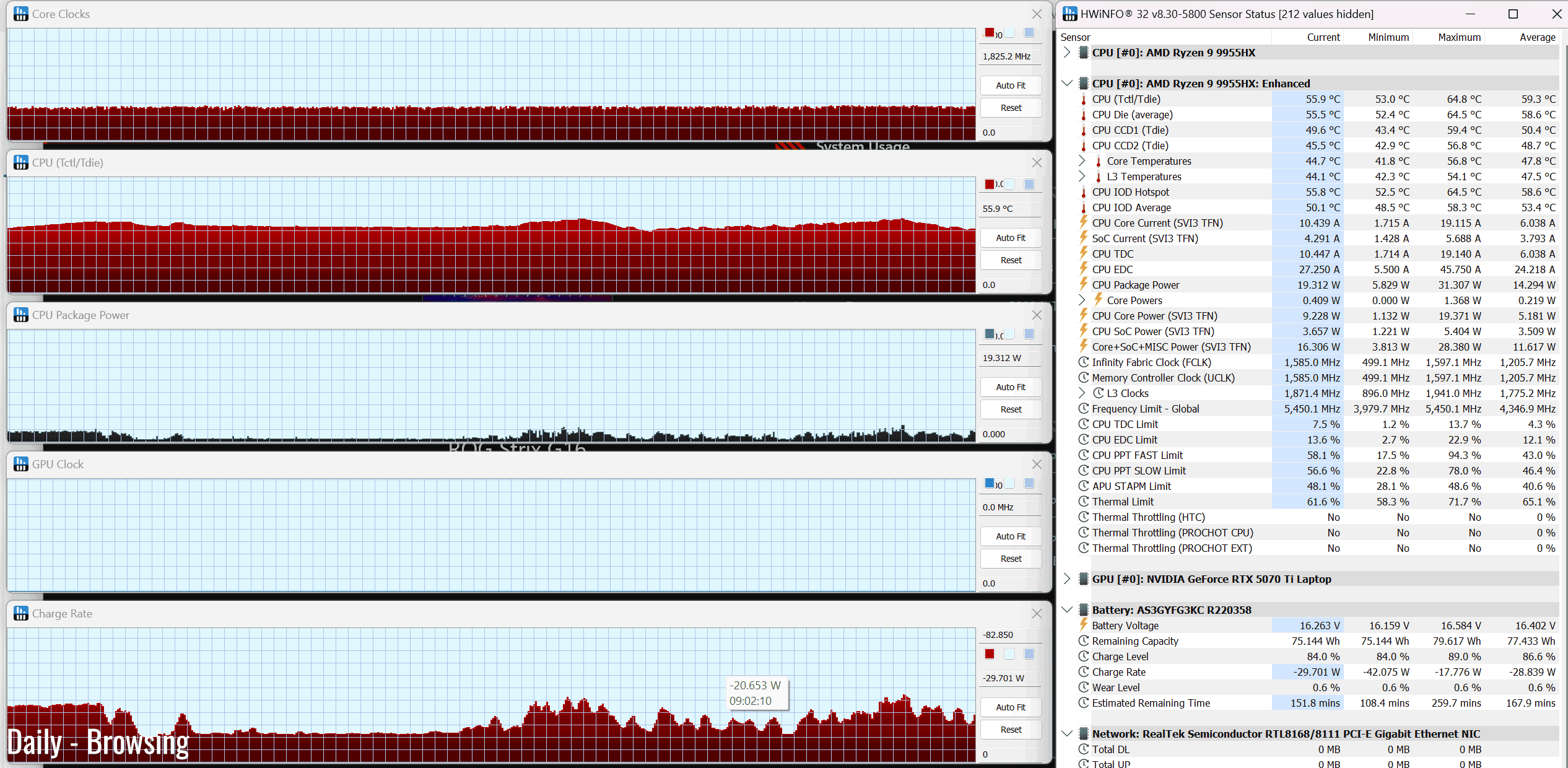Click the Maximum column header
1568x768 pixels.
tap(1458, 37)
